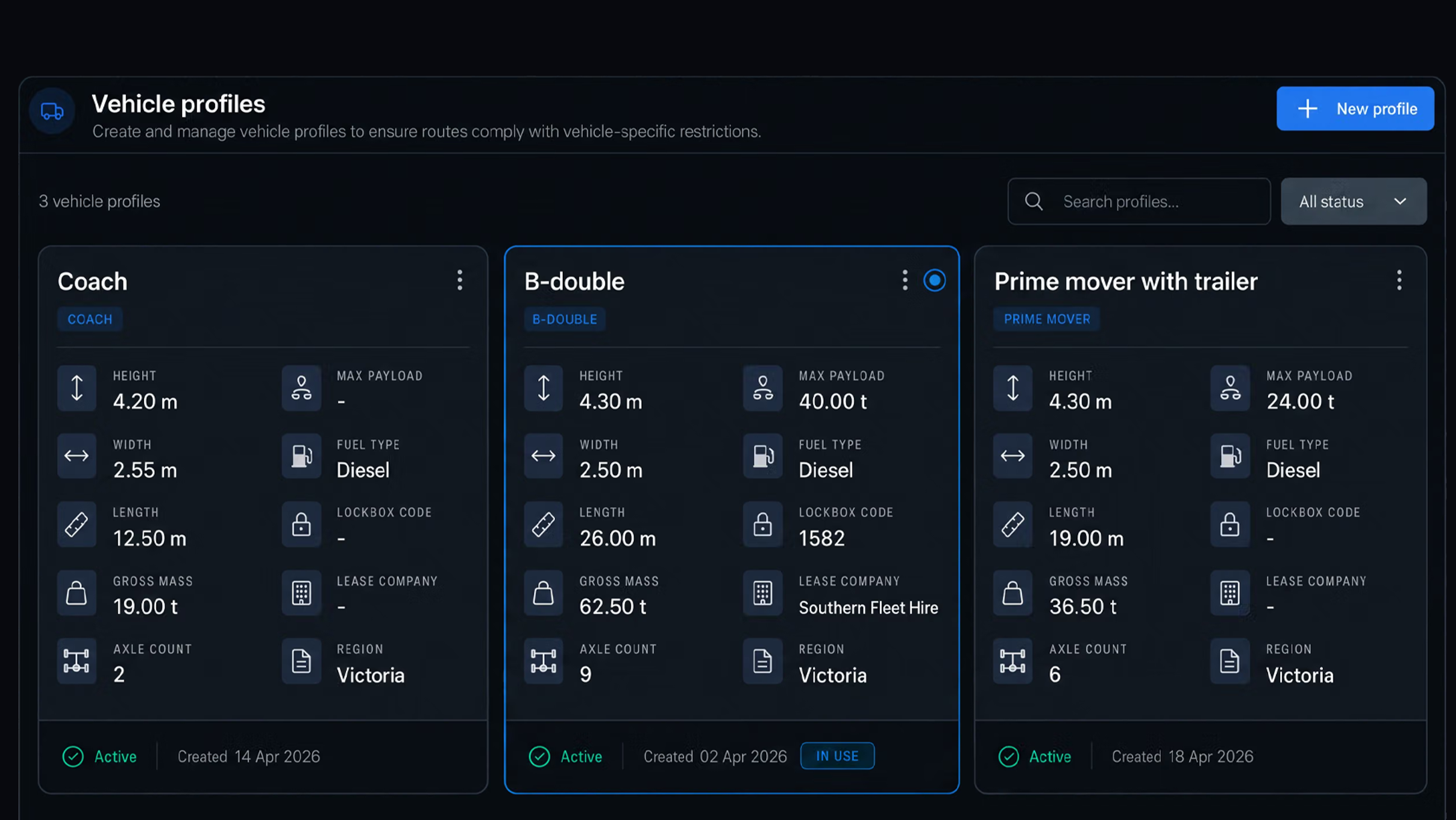
Task: Click the Prime mover height icon
Action: 1013,388
